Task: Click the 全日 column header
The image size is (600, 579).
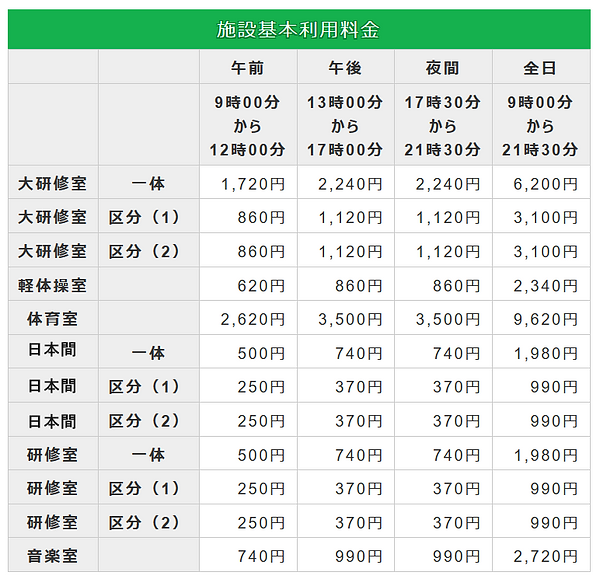Action: pos(540,68)
